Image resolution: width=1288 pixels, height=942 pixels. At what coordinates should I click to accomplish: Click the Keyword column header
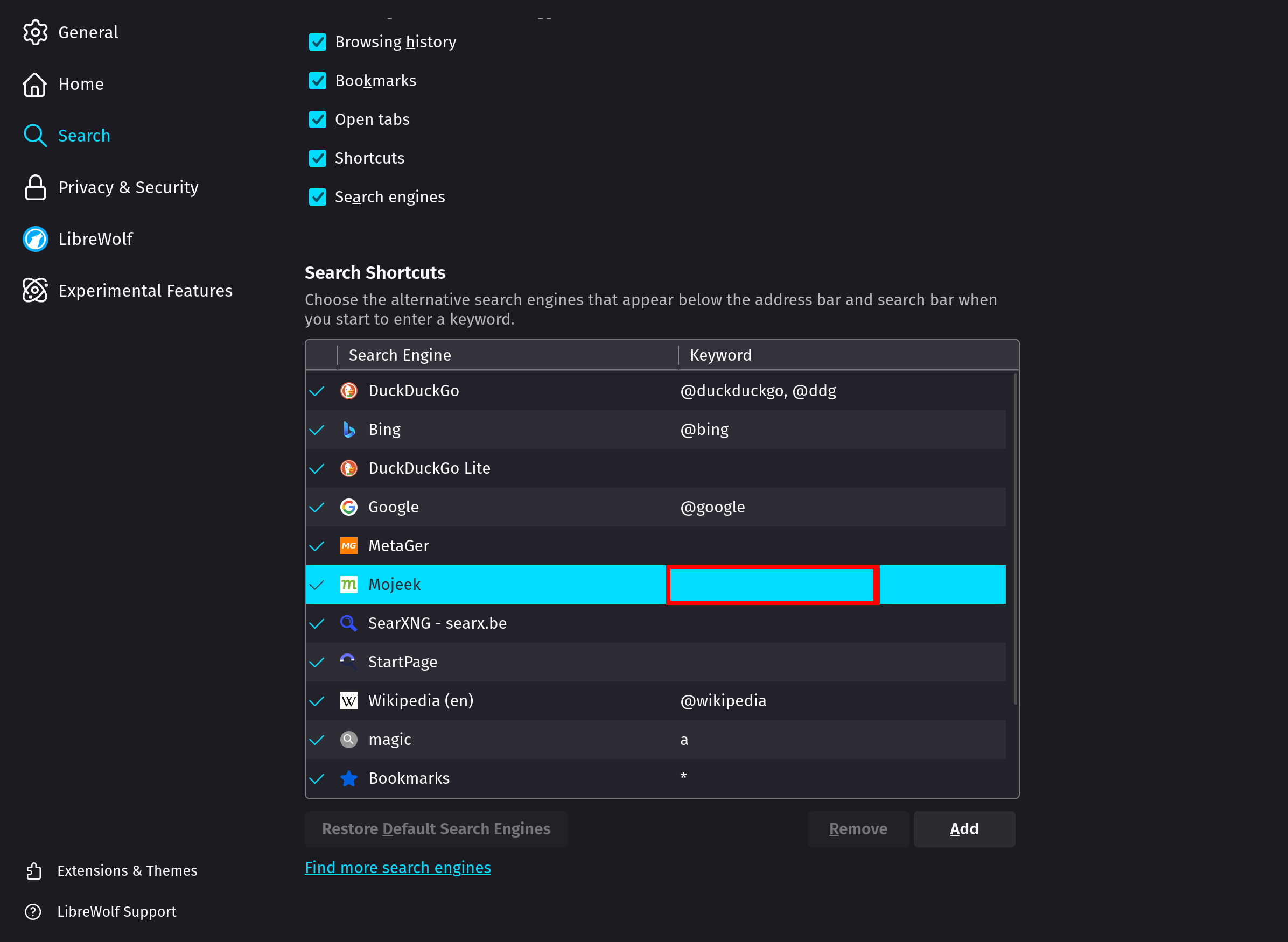click(x=848, y=355)
